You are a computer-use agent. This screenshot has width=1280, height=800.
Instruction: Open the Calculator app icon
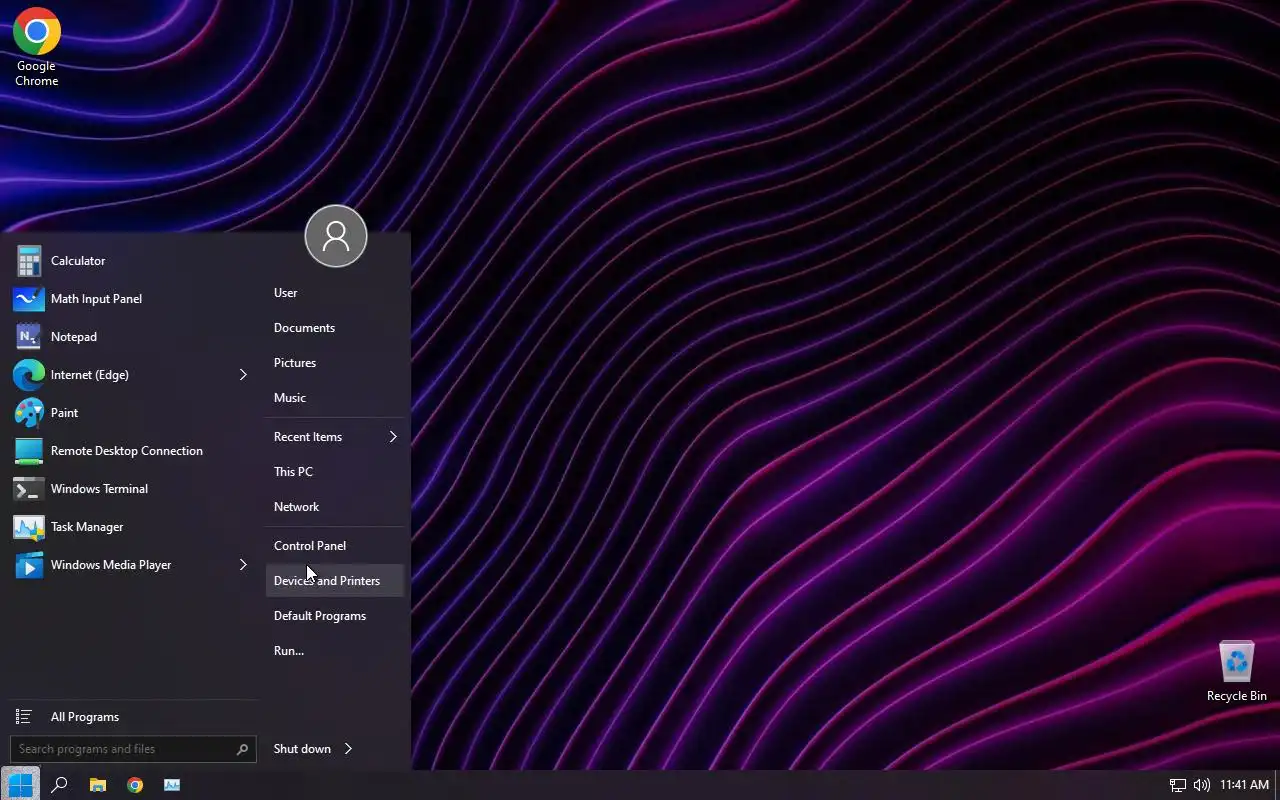(28, 261)
